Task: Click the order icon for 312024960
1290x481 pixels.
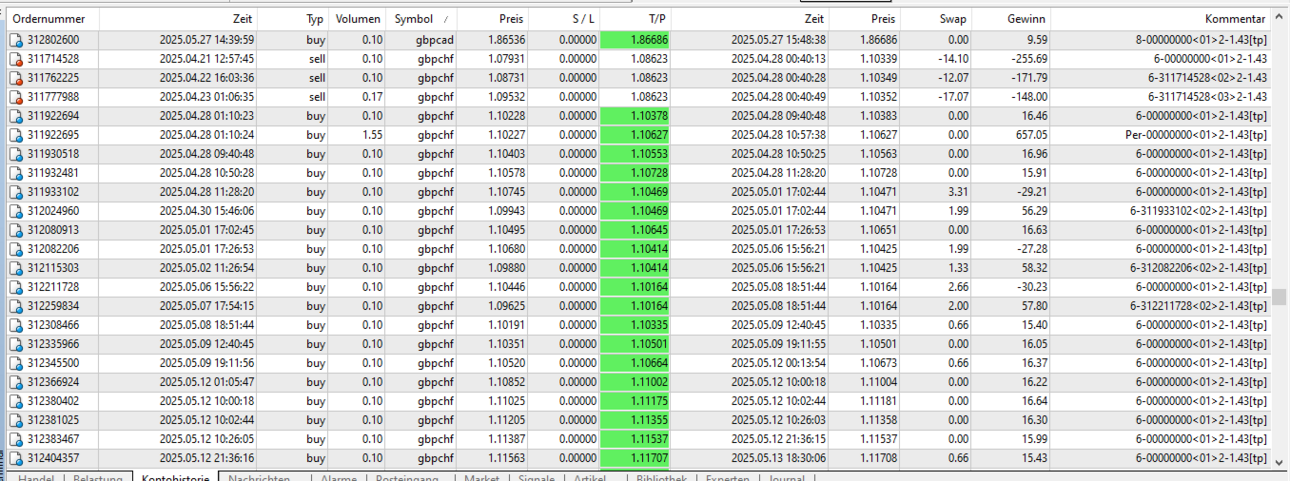Action: coord(16,212)
